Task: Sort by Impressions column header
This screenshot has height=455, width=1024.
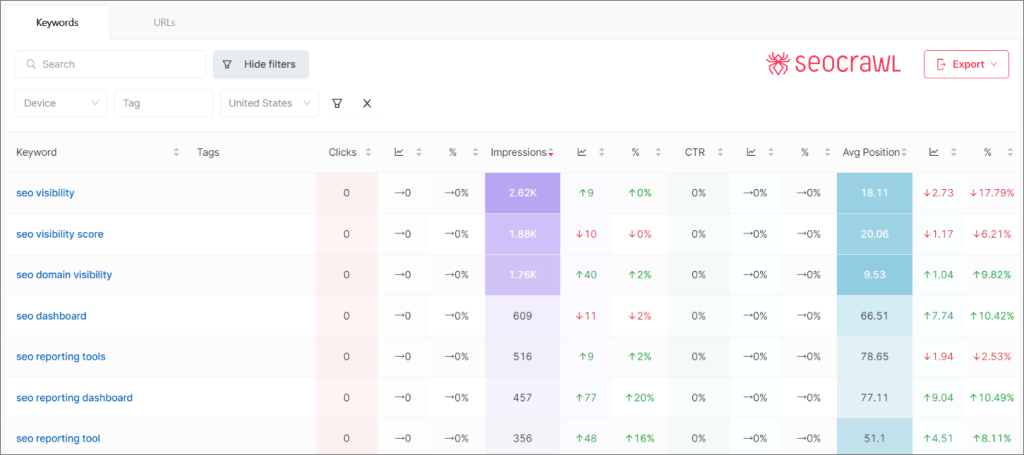Action: pos(517,152)
